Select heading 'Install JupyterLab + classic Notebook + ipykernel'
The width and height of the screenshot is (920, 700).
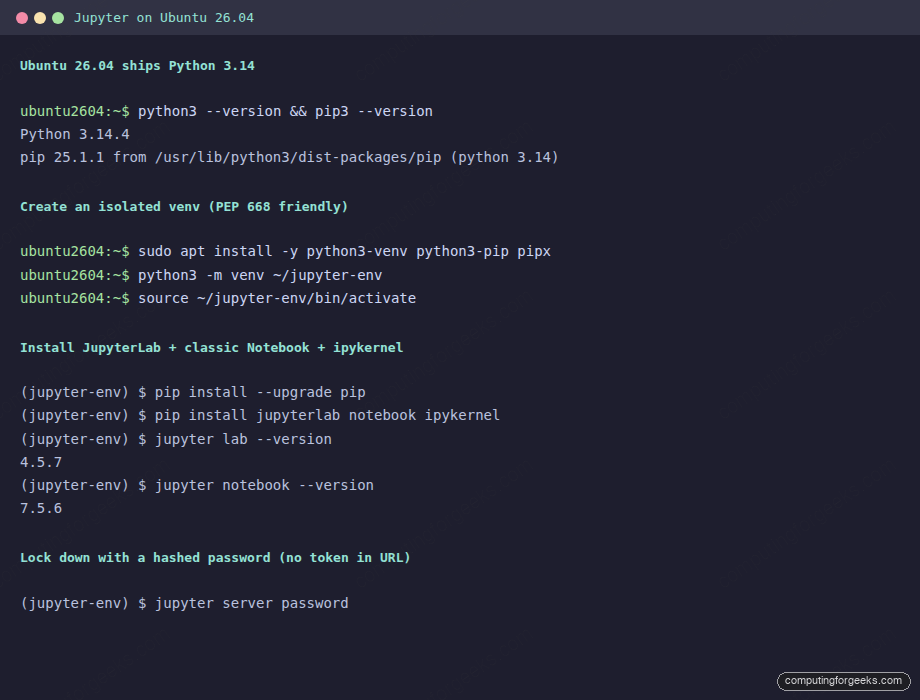(x=211, y=347)
